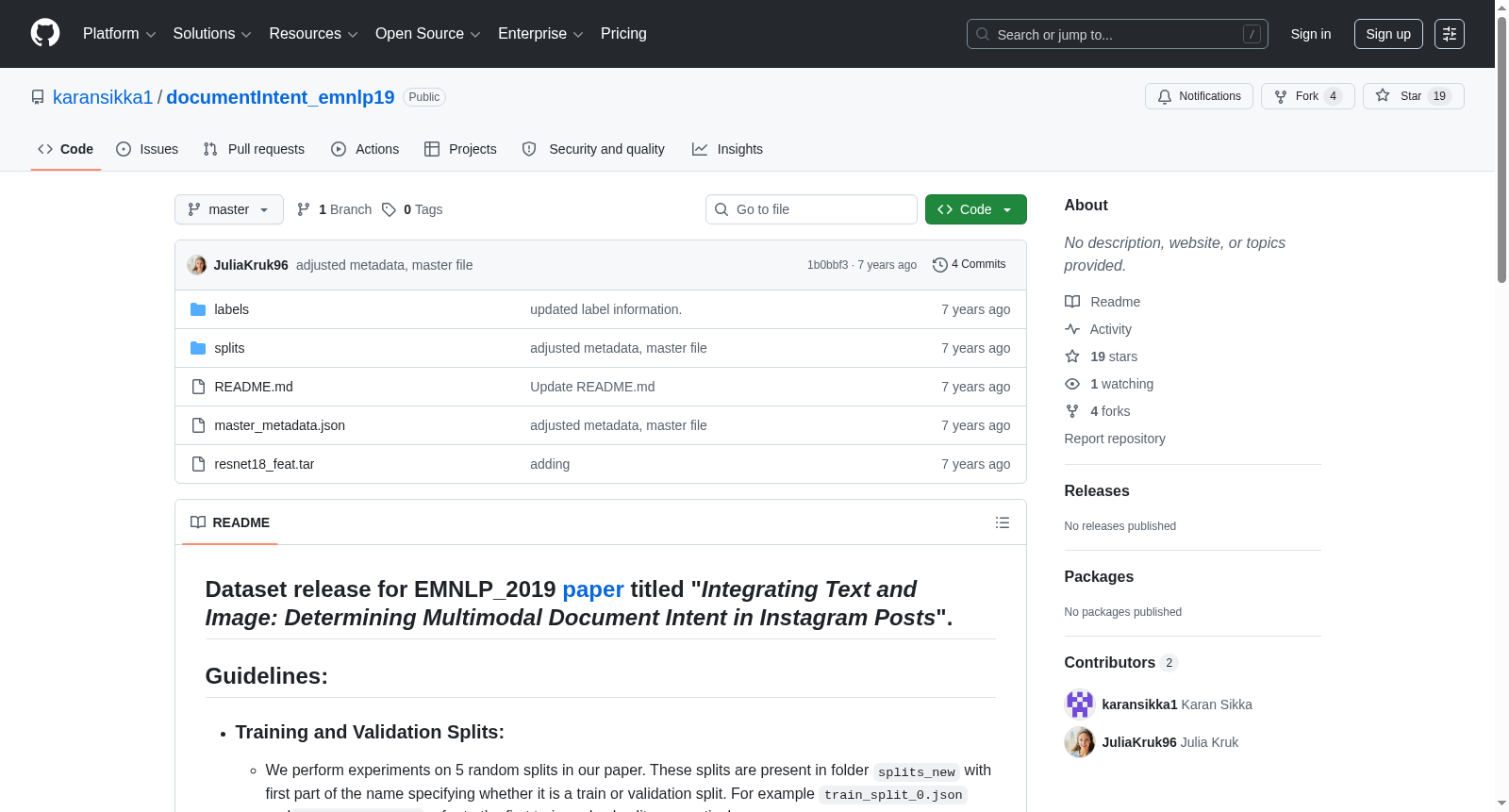Open the master branch dropdown
The image size is (1509, 812).
point(229,209)
